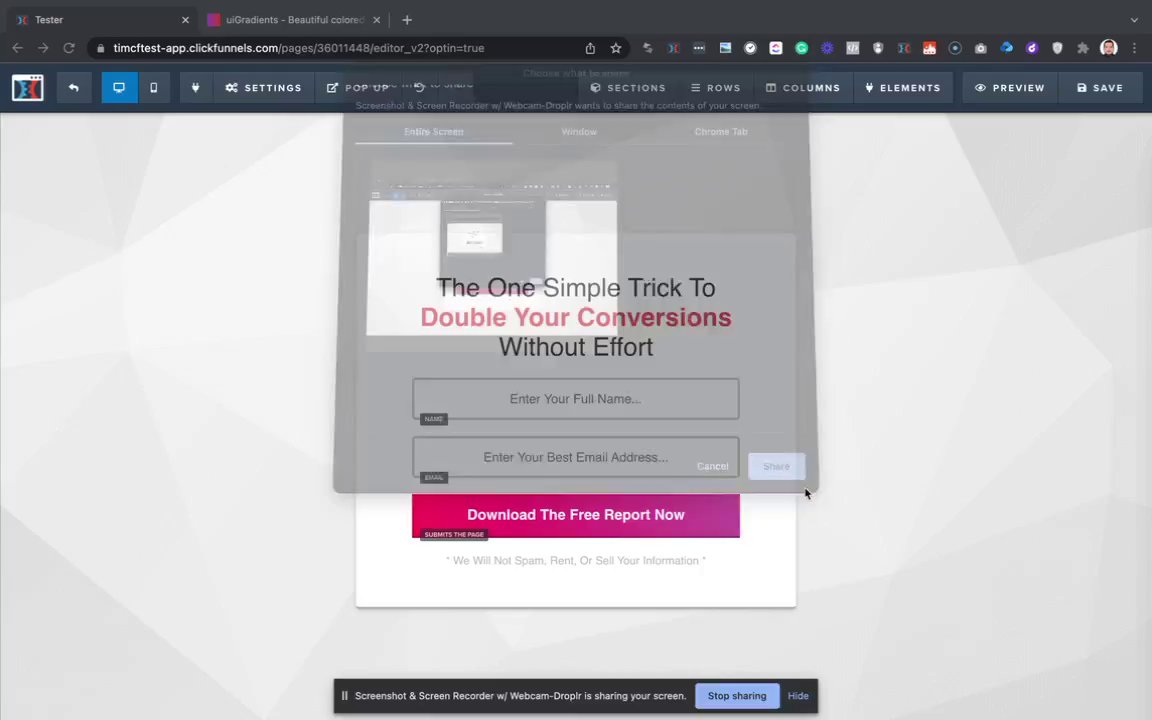Click the Best Email Address field
This screenshot has height=720, width=1152.
tap(576, 457)
